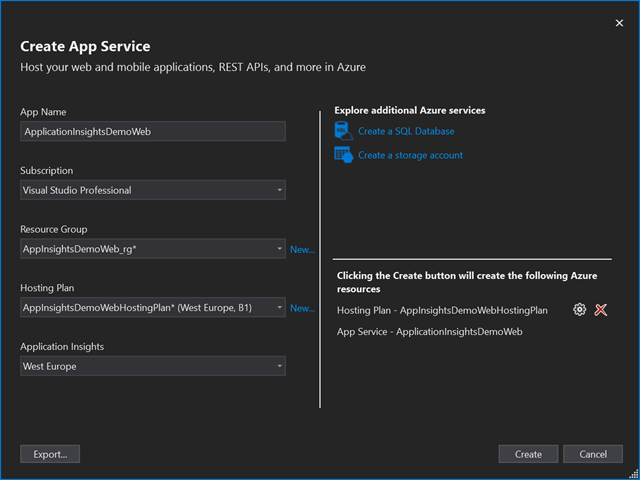The image size is (640, 480).
Task: Click the Create button
Action: point(528,454)
